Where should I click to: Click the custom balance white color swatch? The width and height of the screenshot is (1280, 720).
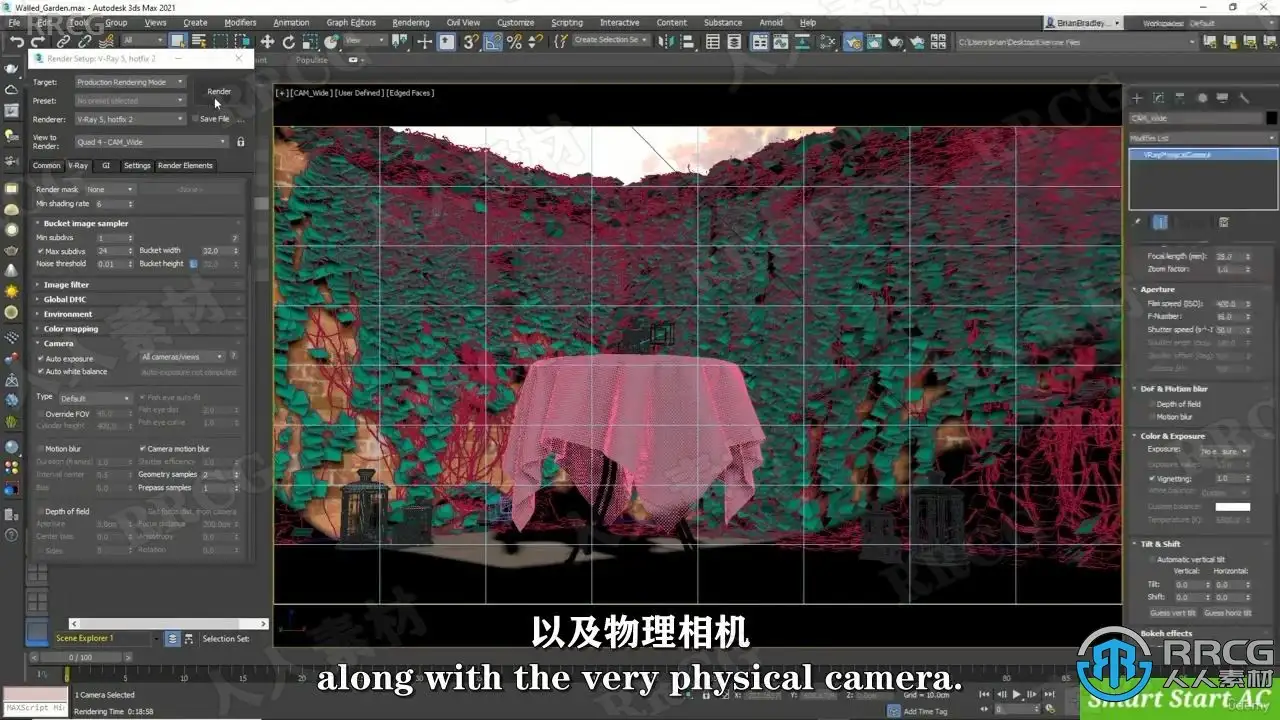(1232, 507)
